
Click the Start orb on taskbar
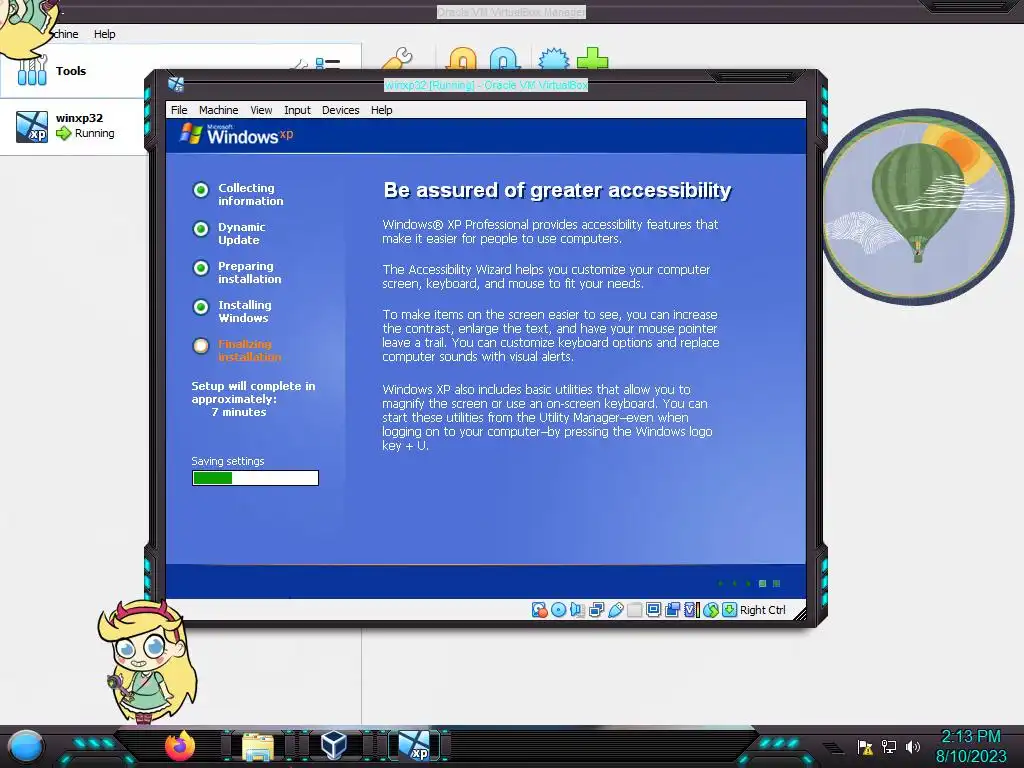click(25, 746)
